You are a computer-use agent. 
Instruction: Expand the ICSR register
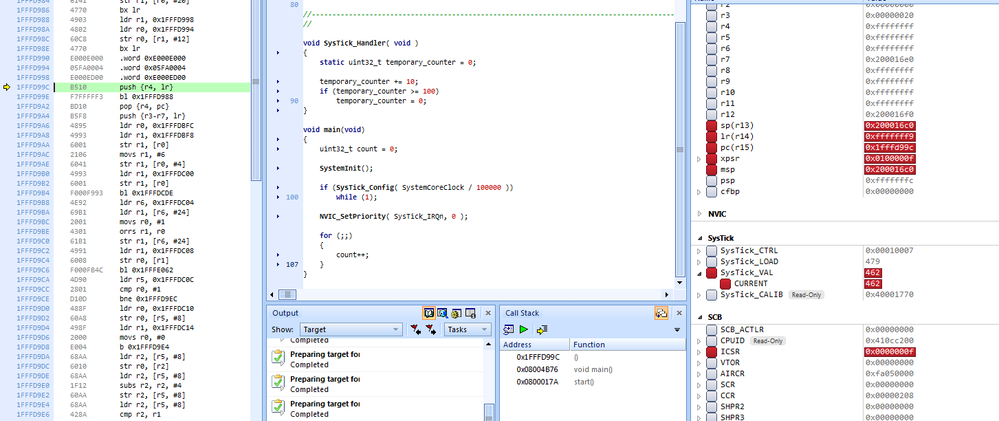coord(700,352)
